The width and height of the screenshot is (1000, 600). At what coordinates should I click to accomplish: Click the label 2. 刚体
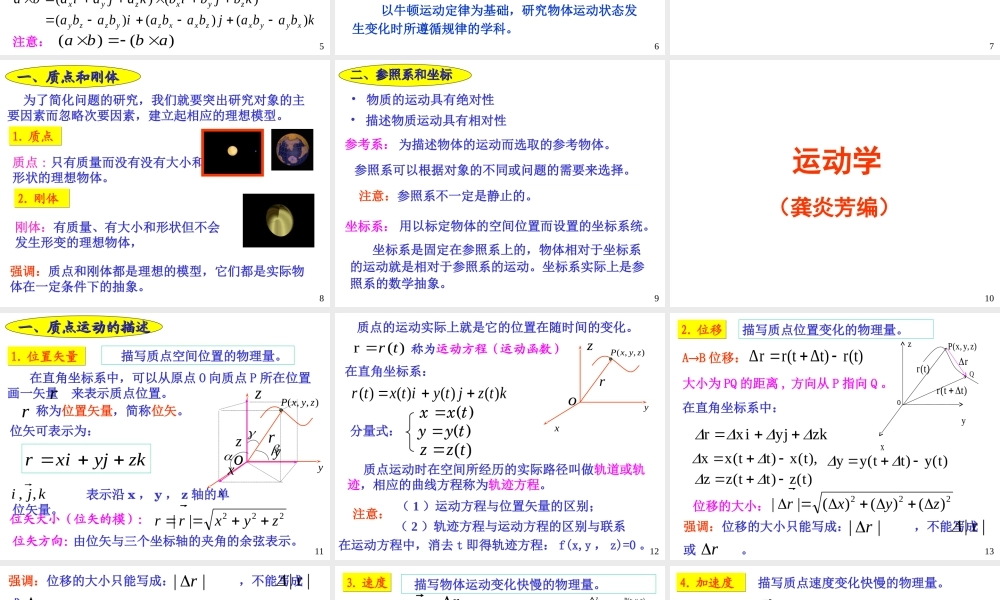pyautogui.click(x=41, y=198)
